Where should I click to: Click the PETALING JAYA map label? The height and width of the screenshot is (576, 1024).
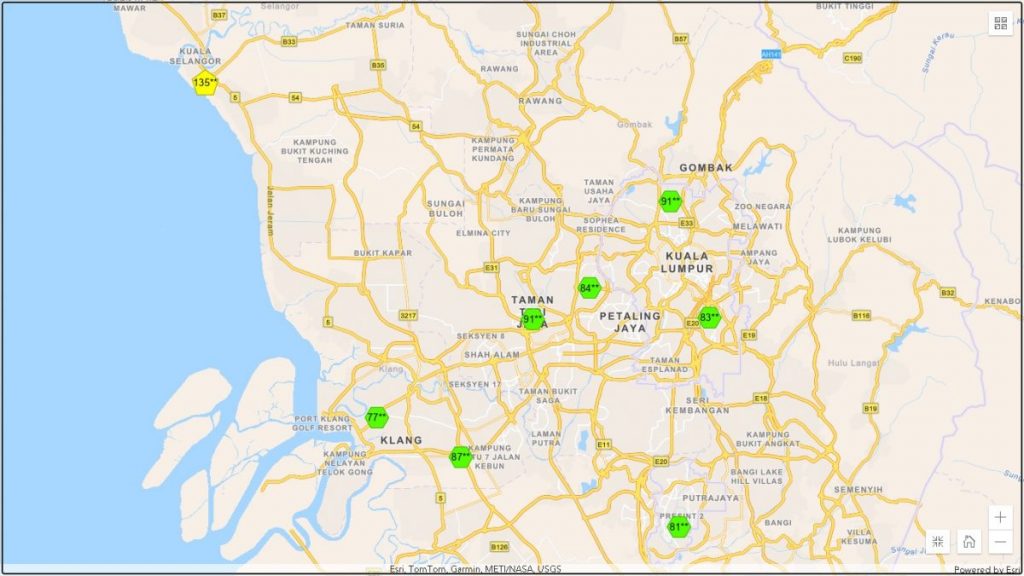click(x=630, y=321)
